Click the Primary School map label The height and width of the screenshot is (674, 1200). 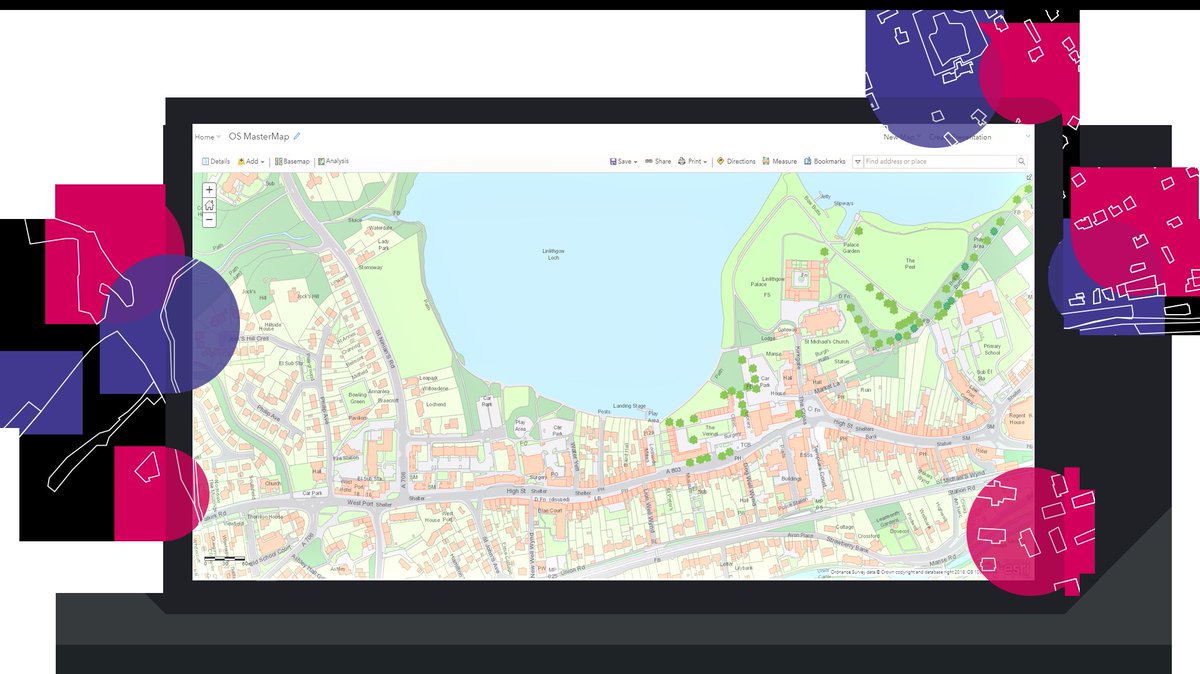pos(991,349)
